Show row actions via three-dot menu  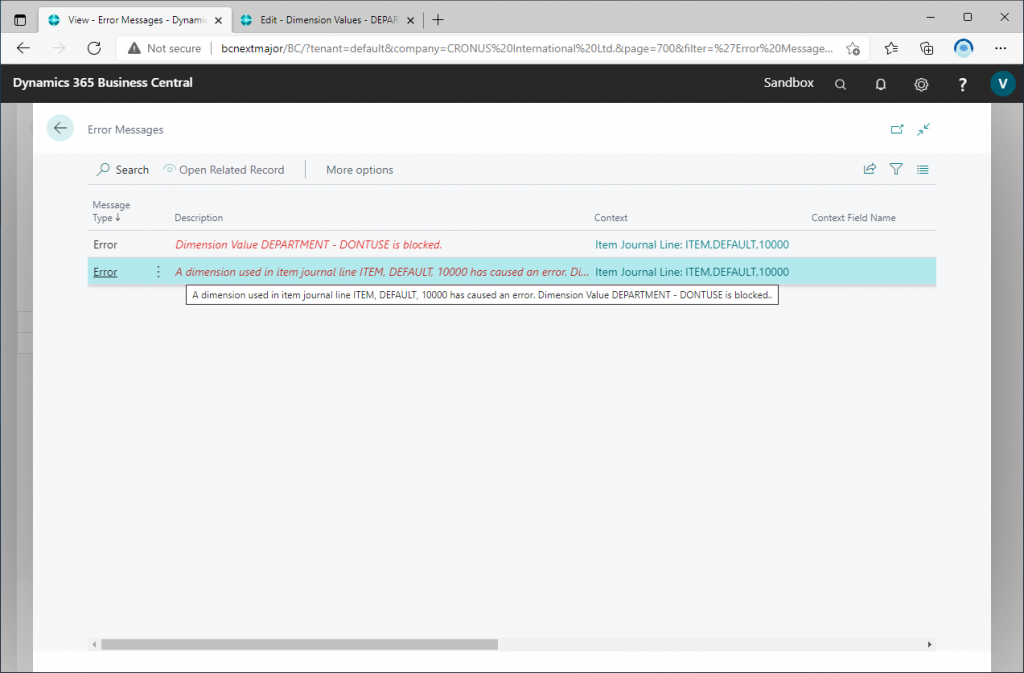[x=158, y=272]
